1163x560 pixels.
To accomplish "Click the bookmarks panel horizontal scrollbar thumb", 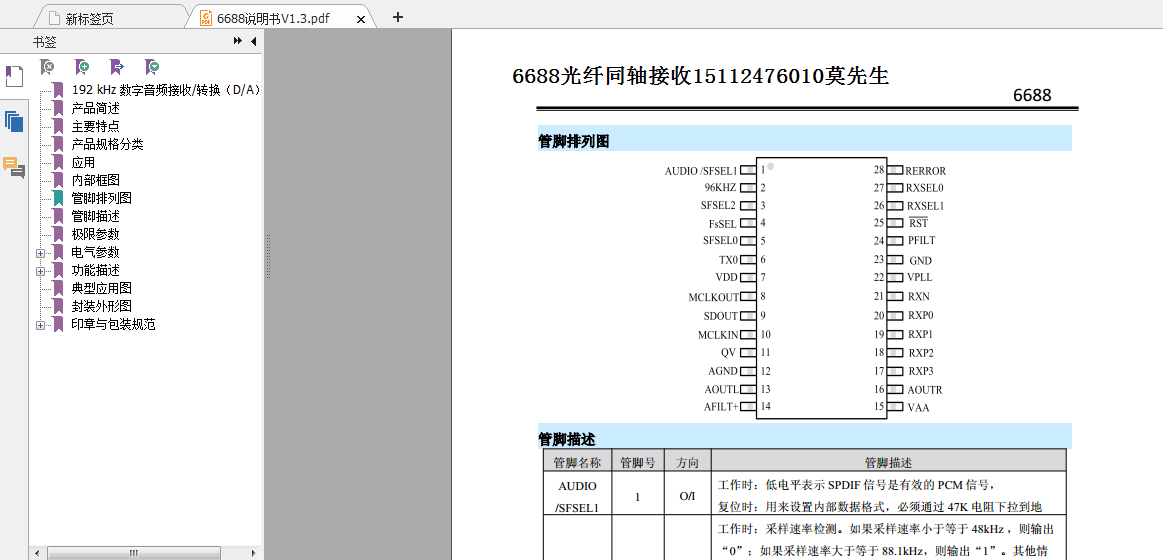I will [134, 553].
